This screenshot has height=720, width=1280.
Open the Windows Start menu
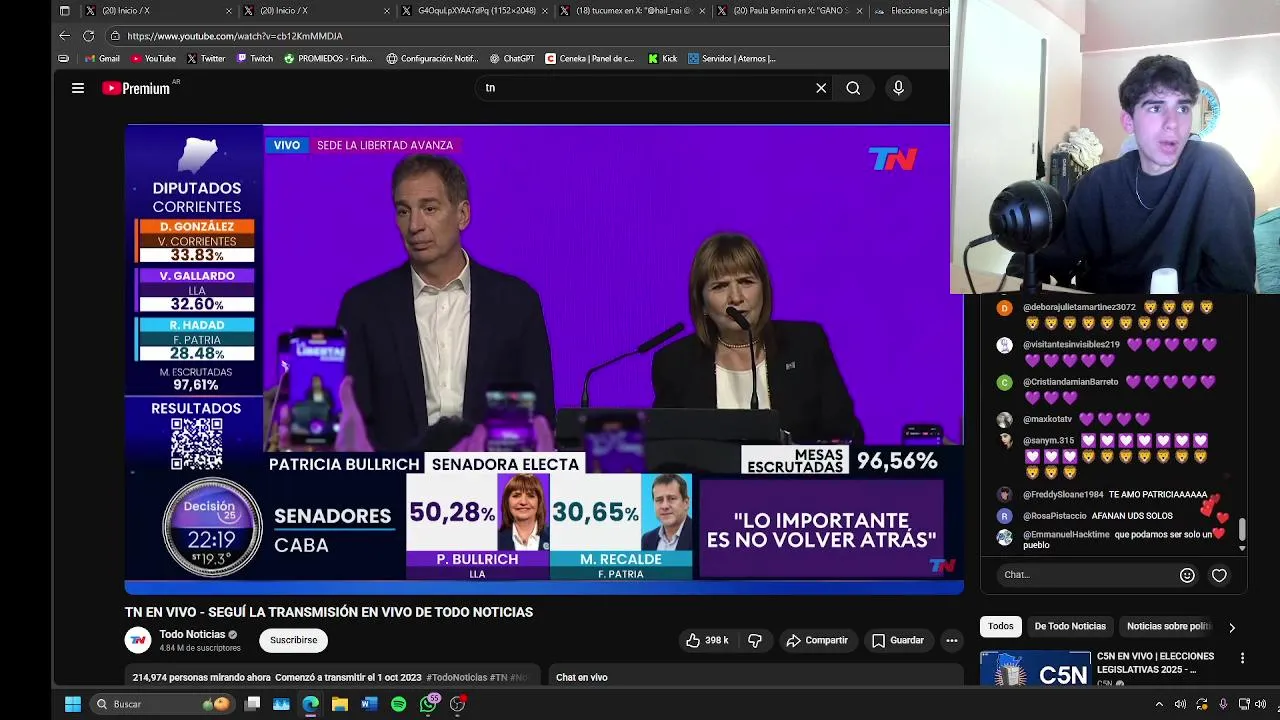pyautogui.click(x=73, y=704)
